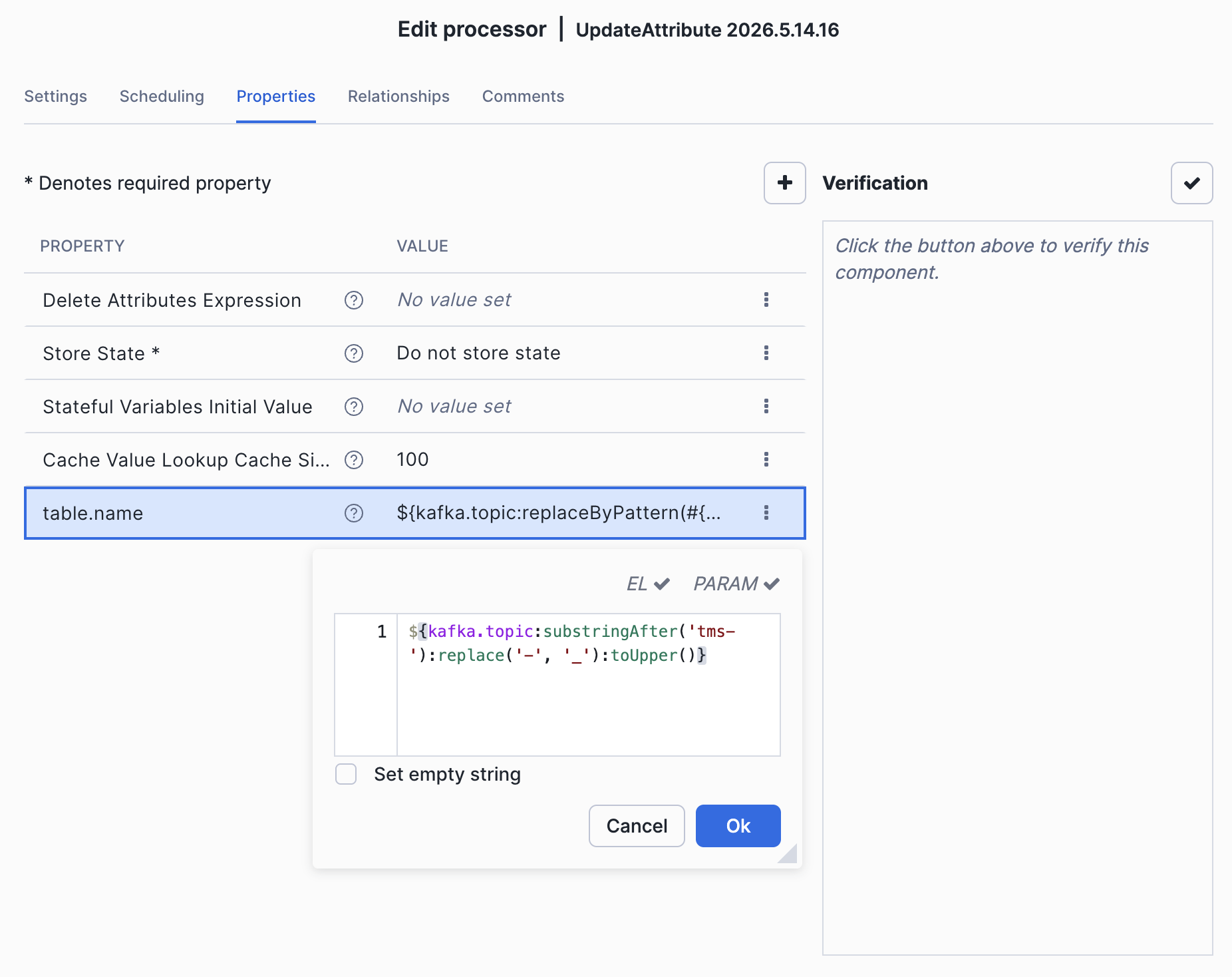
Task: Open the Comments tab
Action: (x=523, y=97)
